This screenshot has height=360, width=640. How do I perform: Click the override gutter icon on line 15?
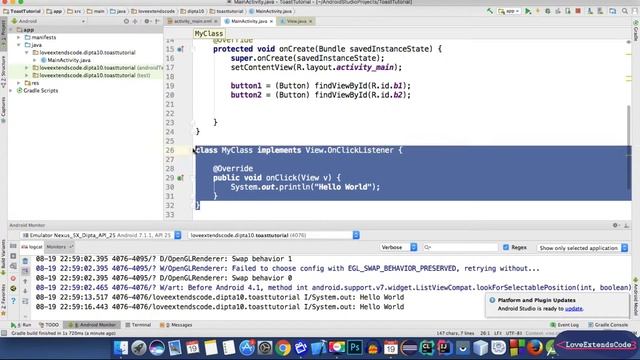pyautogui.click(x=180, y=49)
